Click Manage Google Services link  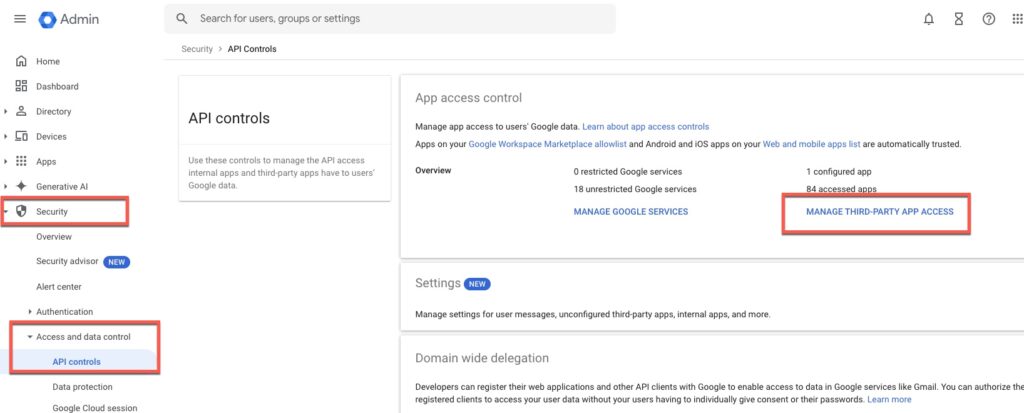pos(631,212)
